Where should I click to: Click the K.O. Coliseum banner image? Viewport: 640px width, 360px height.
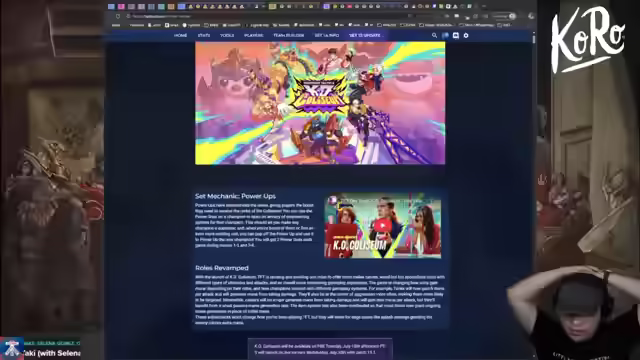320,103
